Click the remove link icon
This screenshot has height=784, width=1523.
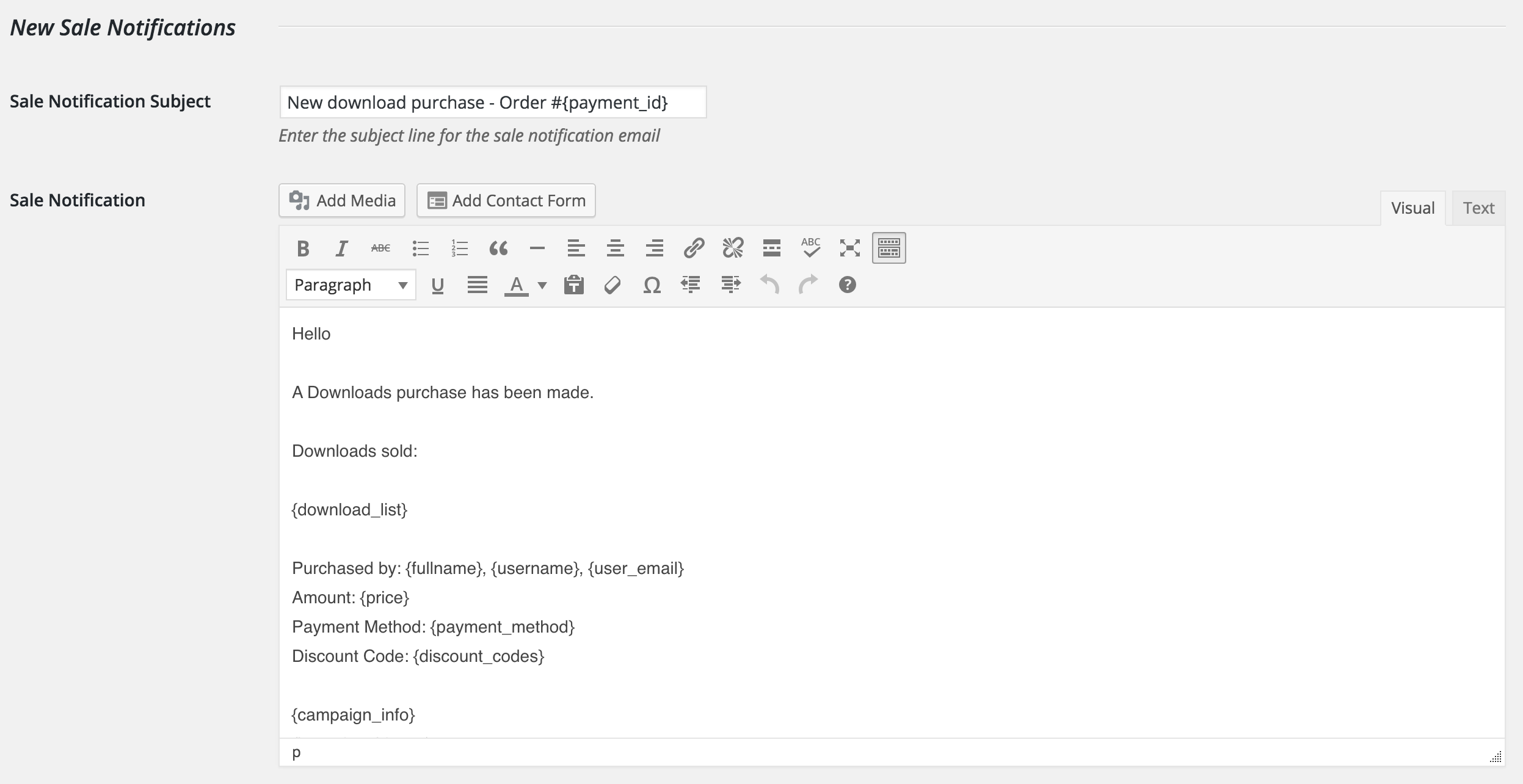(x=733, y=249)
